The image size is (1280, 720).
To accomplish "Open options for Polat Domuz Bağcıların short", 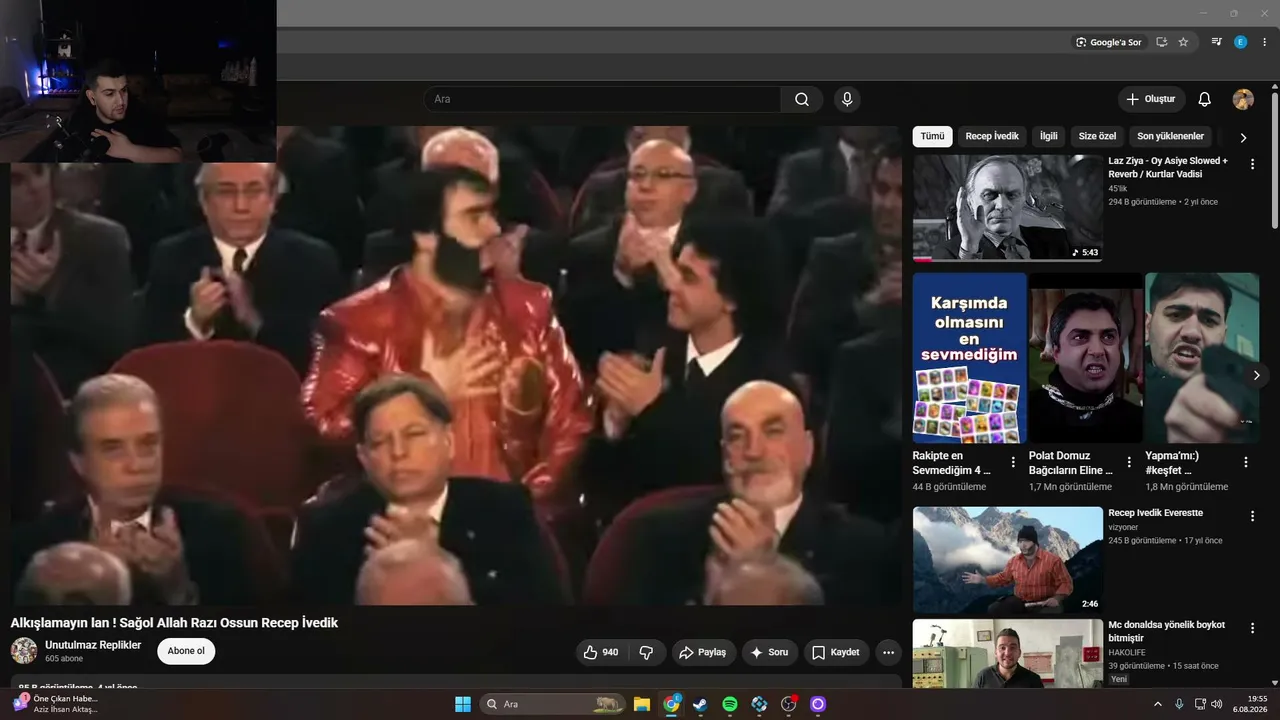I will point(1129,462).
